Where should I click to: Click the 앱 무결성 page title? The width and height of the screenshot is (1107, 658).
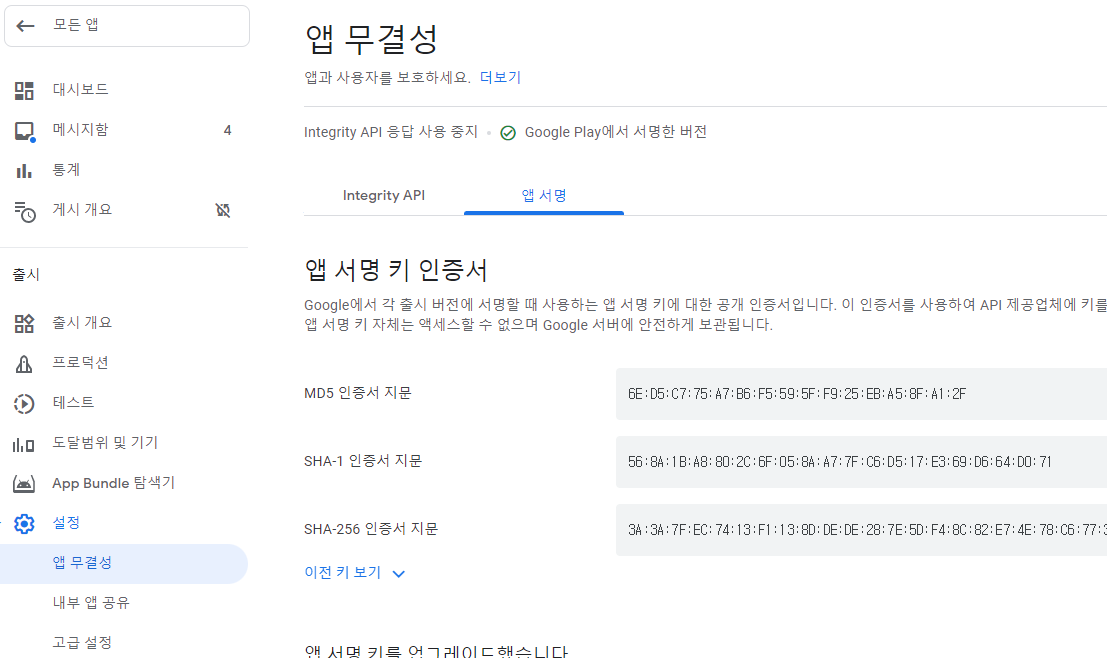point(371,39)
